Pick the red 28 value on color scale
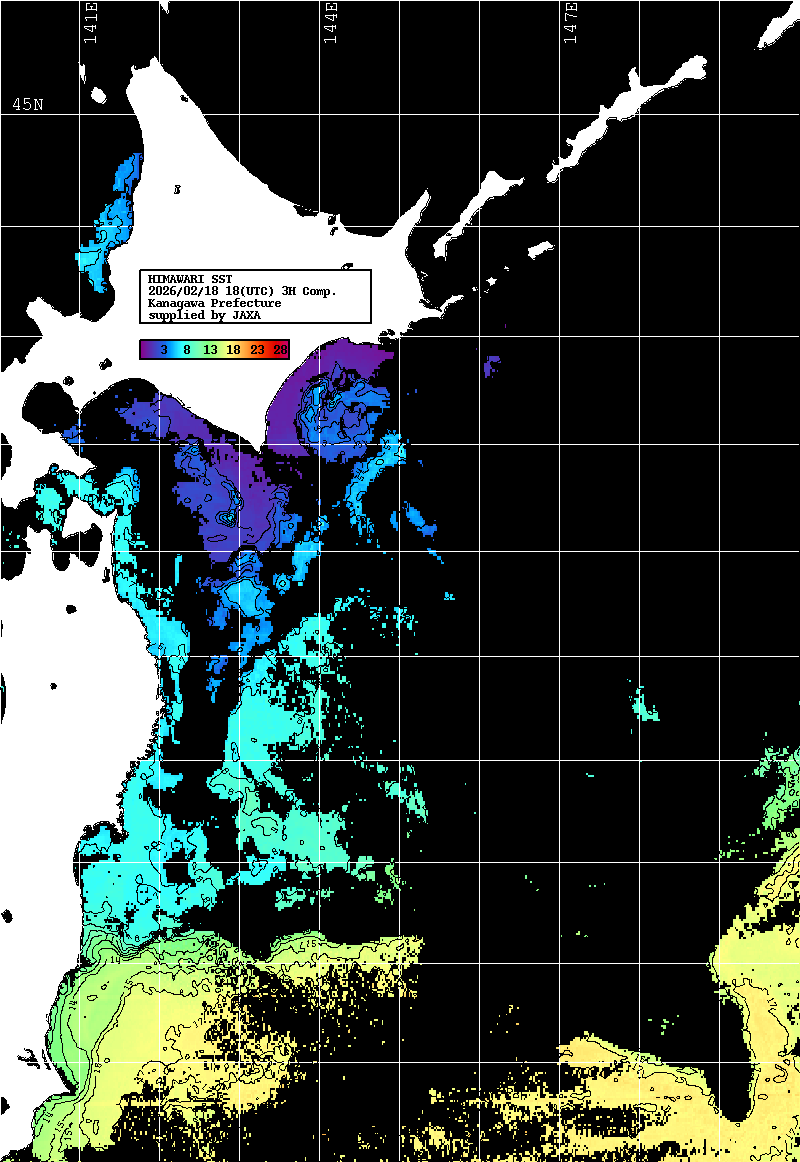800x1162 pixels. [x=280, y=349]
